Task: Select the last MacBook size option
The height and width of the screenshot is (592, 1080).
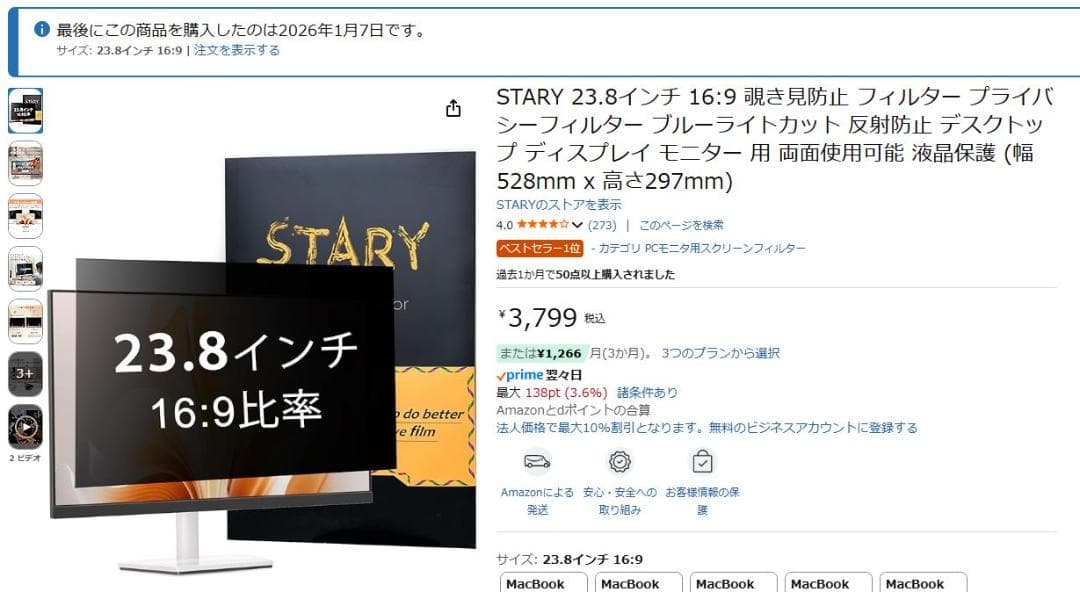Action: pos(924,583)
